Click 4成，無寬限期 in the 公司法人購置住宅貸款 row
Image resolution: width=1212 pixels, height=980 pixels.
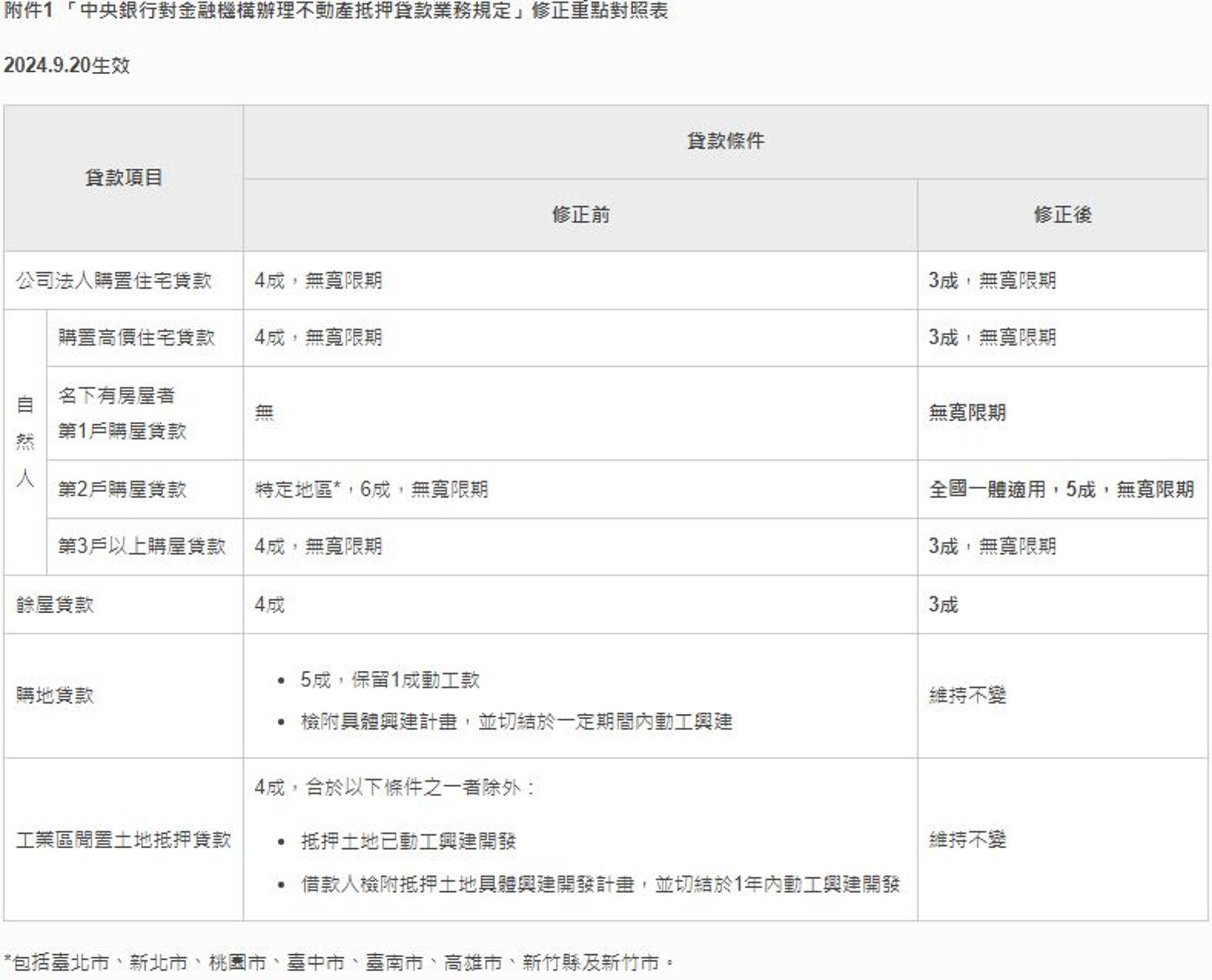tap(318, 280)
